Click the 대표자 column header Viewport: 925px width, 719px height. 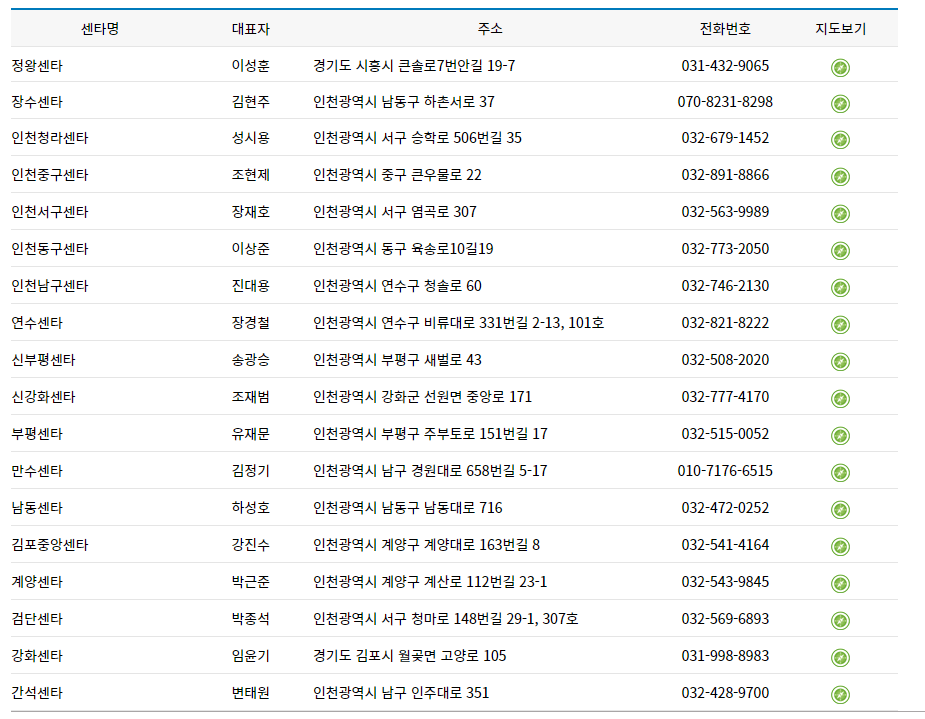[x=251, y=28]
